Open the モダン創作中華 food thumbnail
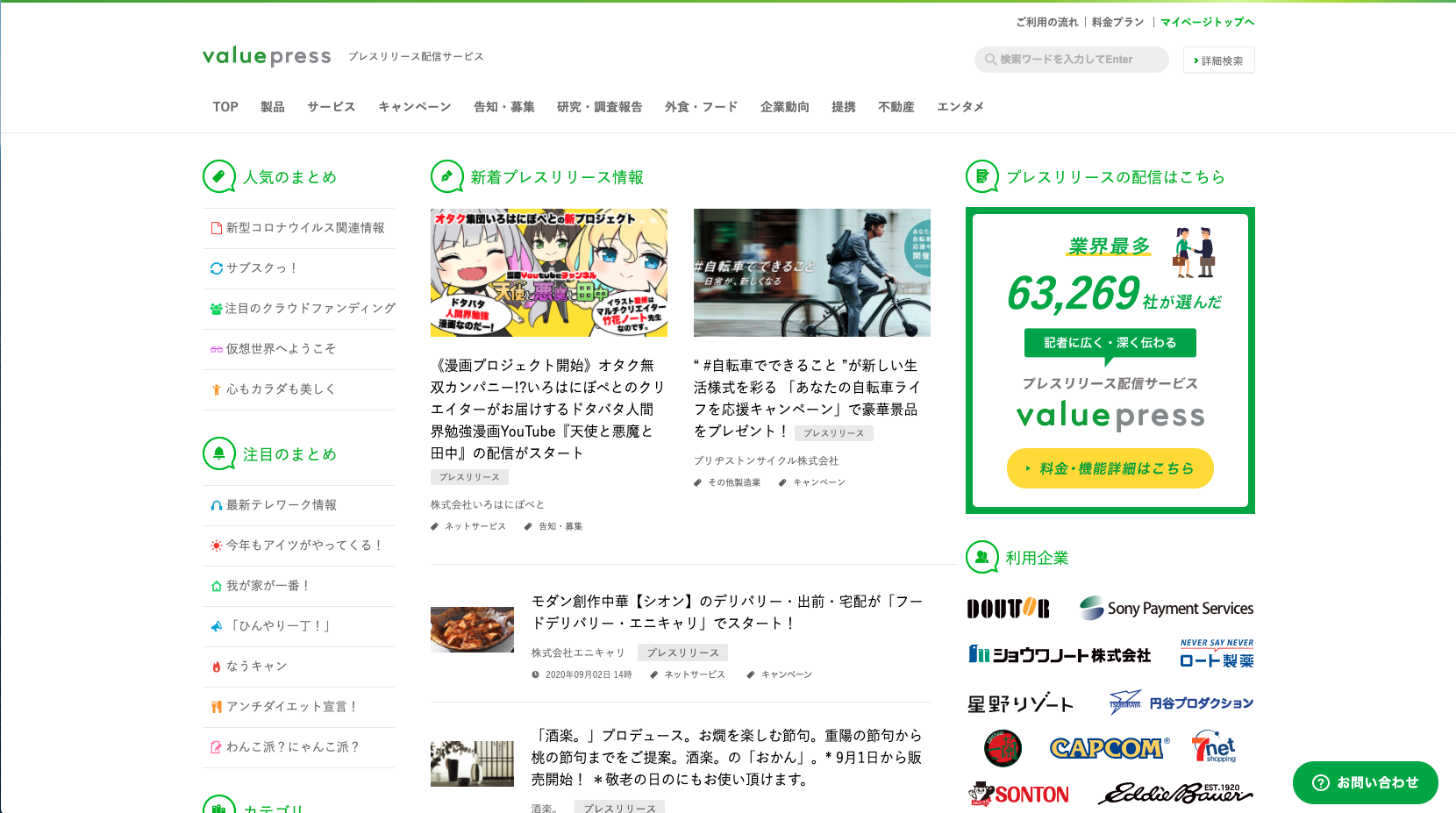The height and width of the screenshot is (813, 1456). click(x=472, y=630)
